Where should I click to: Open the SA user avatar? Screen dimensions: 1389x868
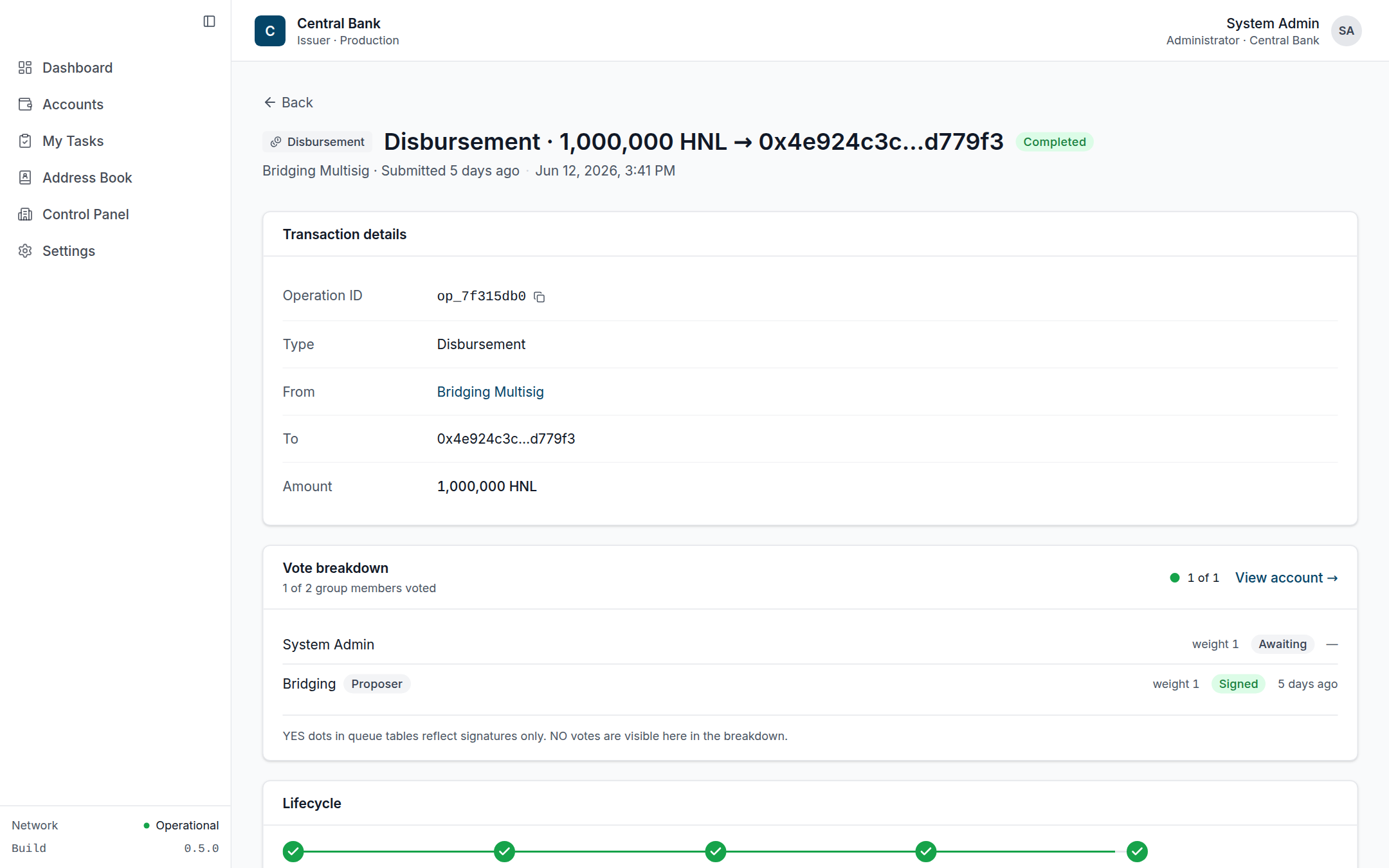tap(1346, 31)
